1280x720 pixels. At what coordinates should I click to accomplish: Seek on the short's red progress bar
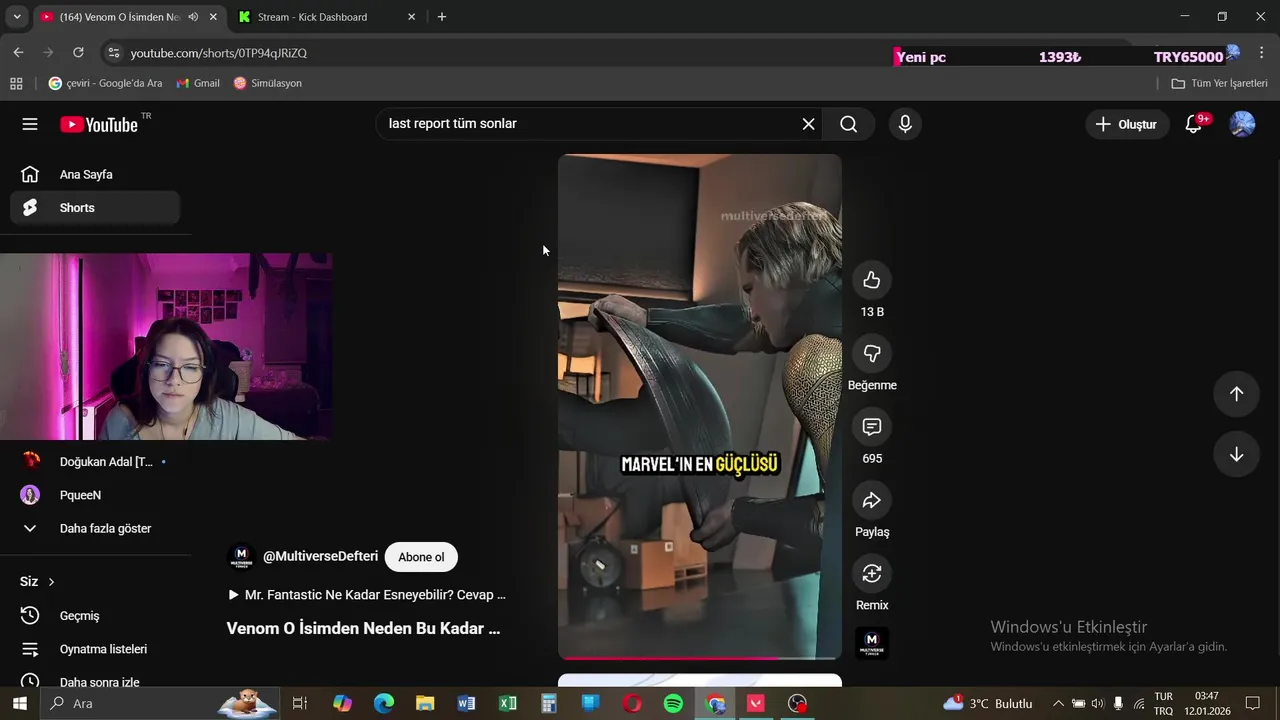click(700, 658)
